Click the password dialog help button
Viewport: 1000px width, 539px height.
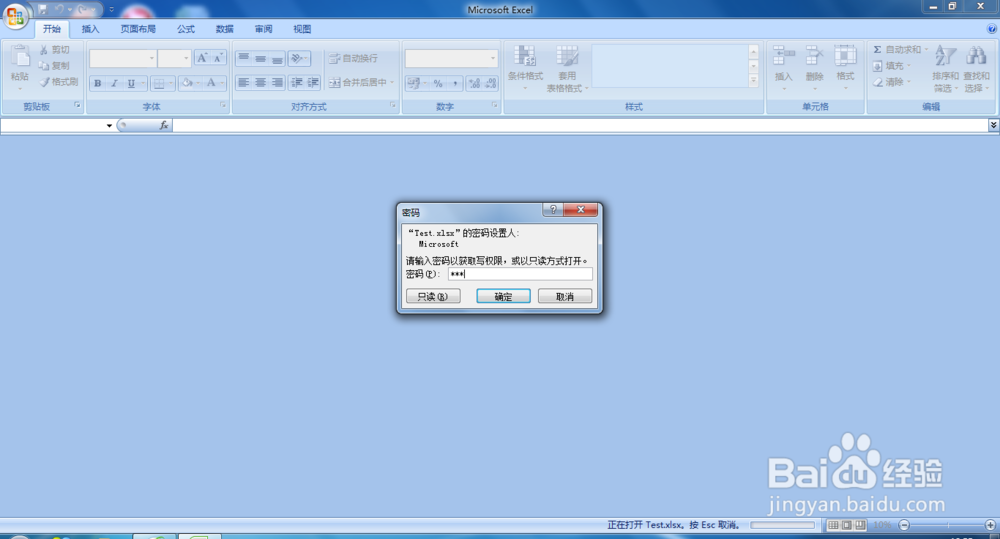click(x=553, y=210)
